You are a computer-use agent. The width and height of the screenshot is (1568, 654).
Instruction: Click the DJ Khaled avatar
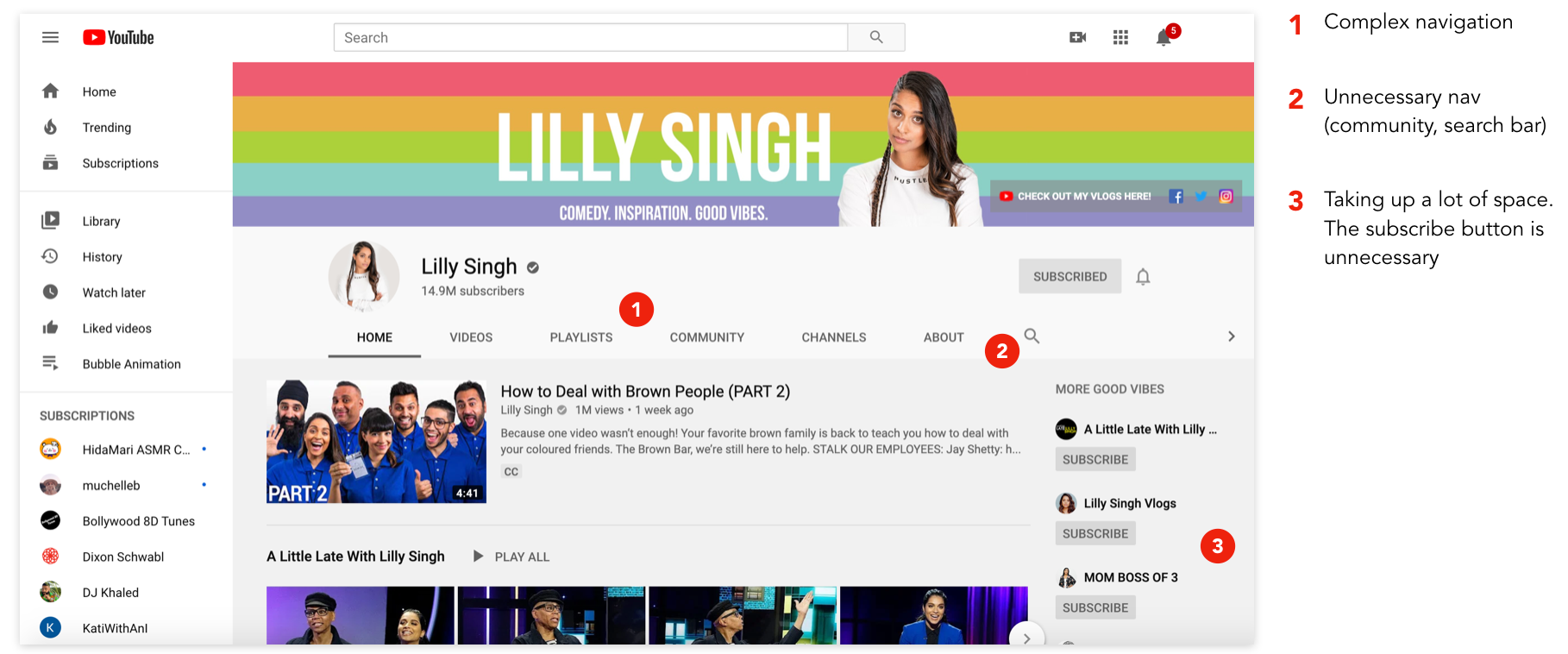pos(50,592)
